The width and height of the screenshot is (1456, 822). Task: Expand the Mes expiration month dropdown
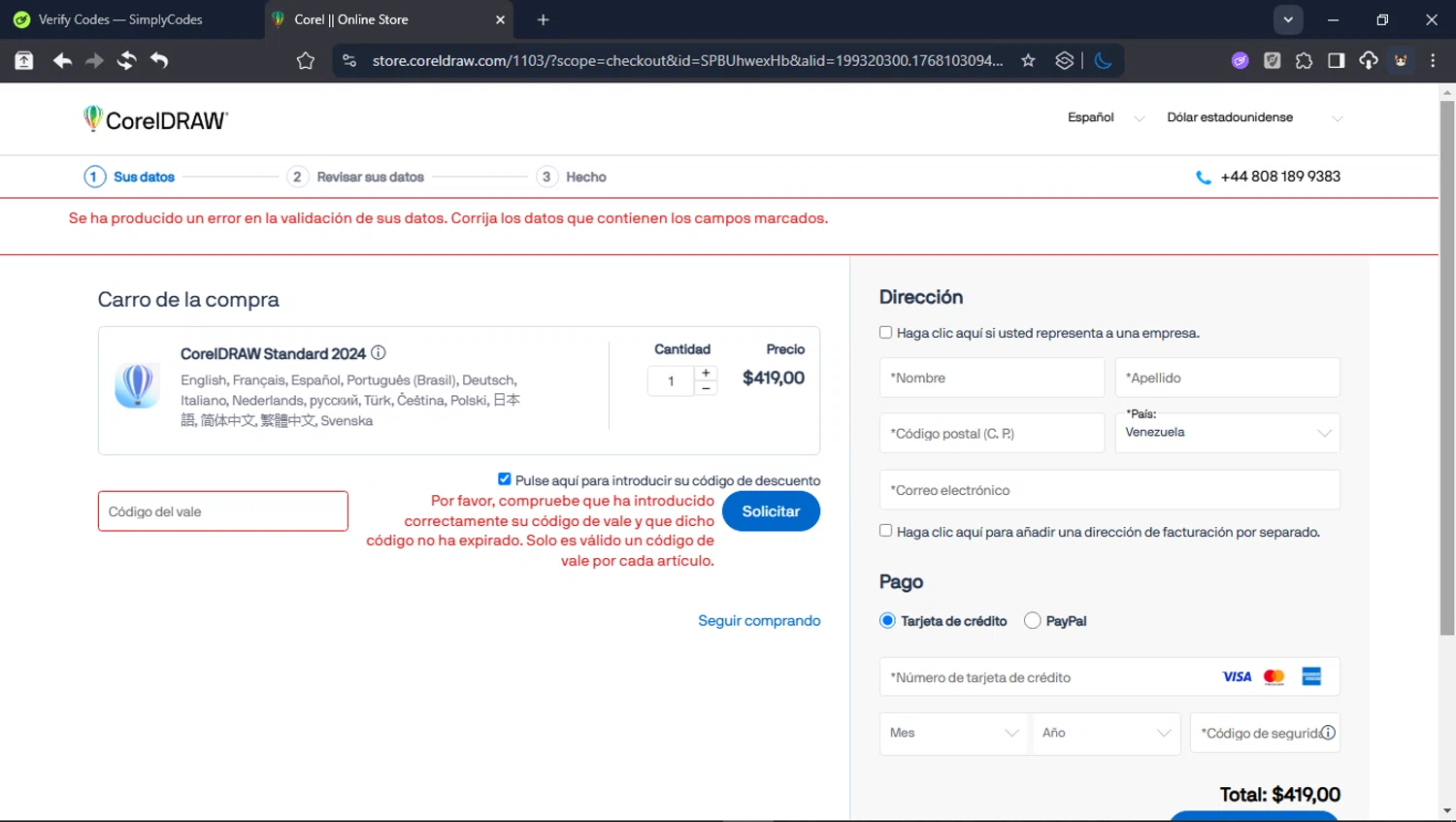(953, 734)
